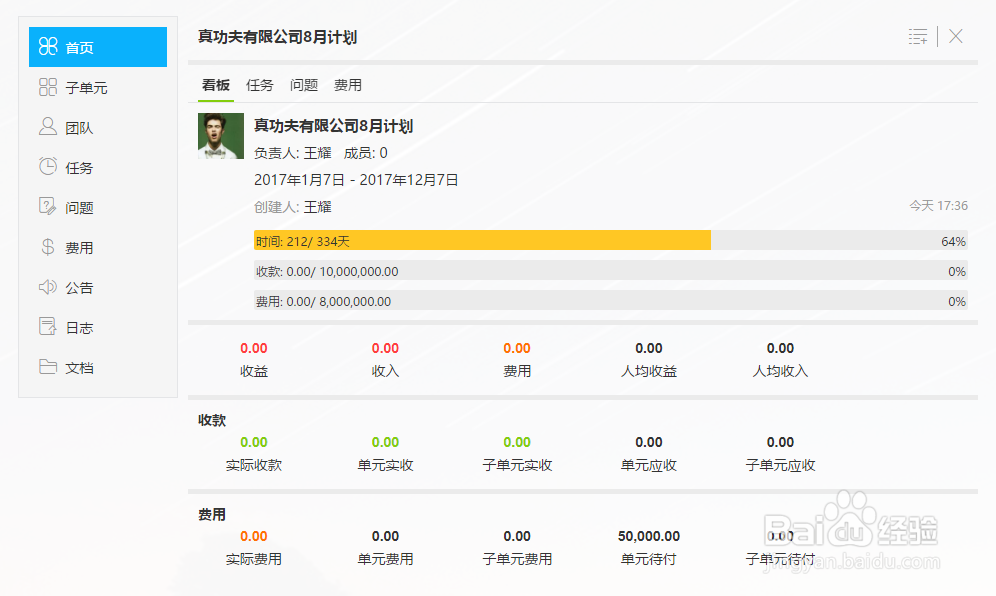
Task: Open the 文档 folder icon
Action: point(48,367)
